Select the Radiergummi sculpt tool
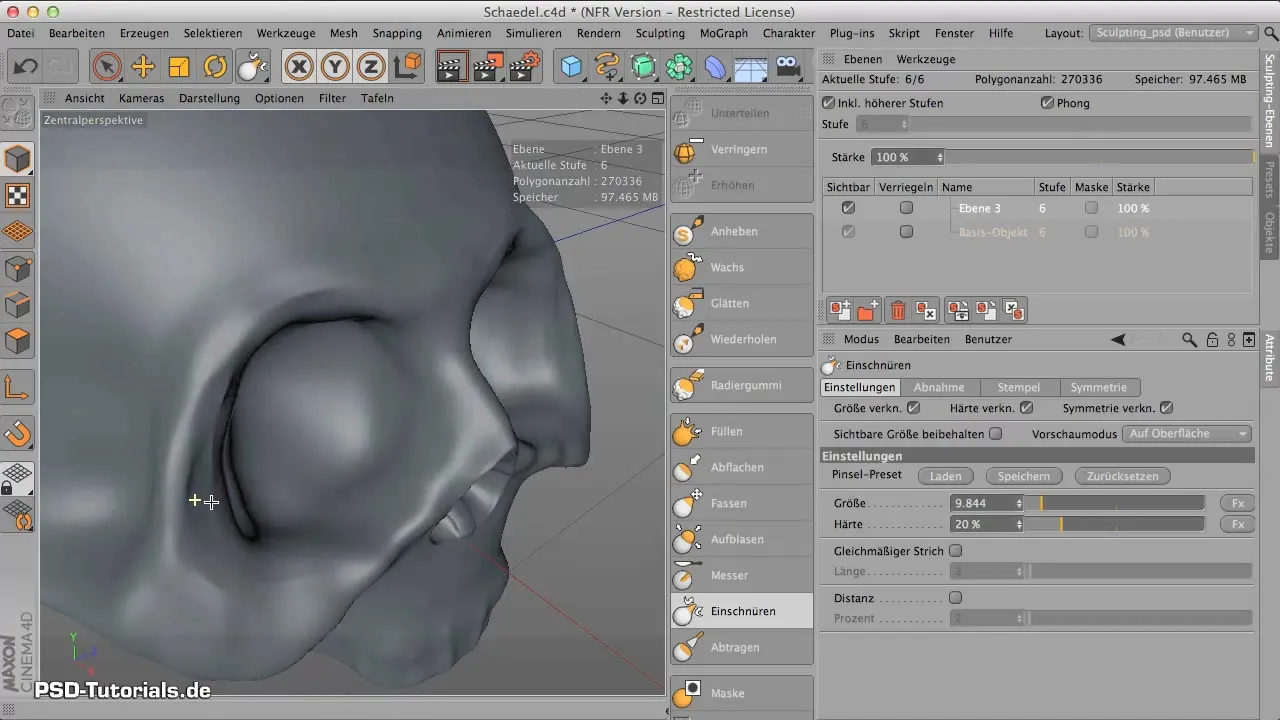This screenshot has width=1280, height=720. point(741,385)
